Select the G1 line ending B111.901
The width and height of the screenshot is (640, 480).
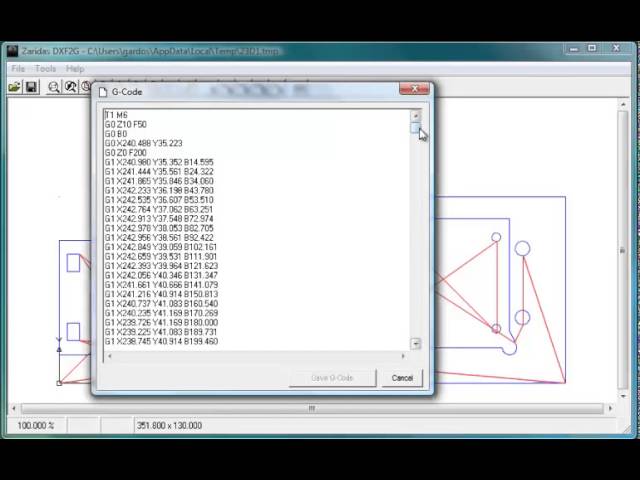click(161, 256)
